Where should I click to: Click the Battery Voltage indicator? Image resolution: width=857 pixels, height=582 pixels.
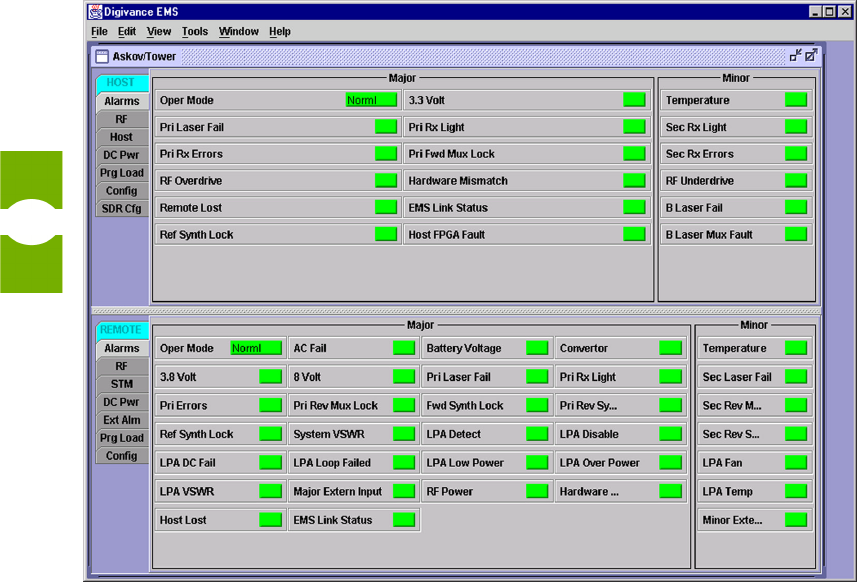(537, 348)
